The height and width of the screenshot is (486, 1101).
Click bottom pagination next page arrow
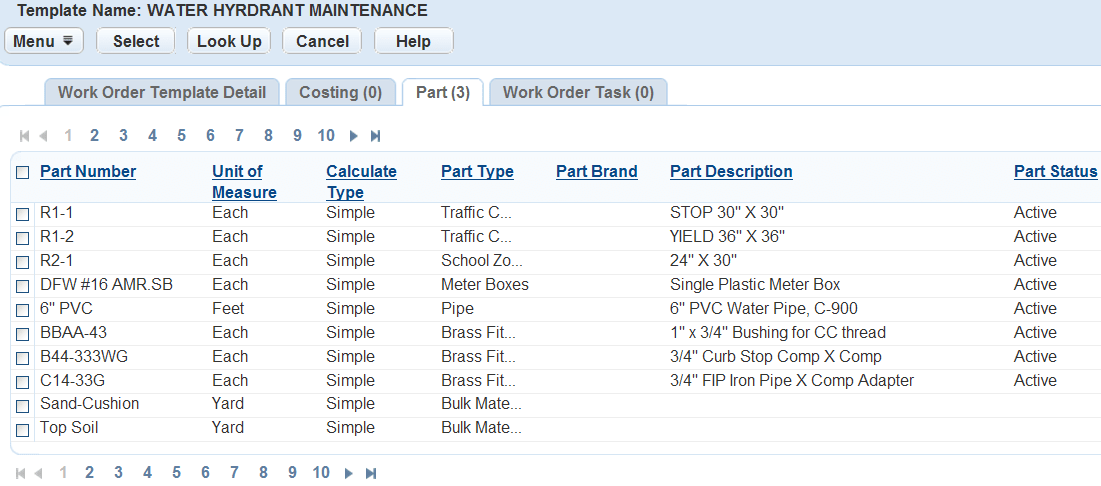click(350, 473)
